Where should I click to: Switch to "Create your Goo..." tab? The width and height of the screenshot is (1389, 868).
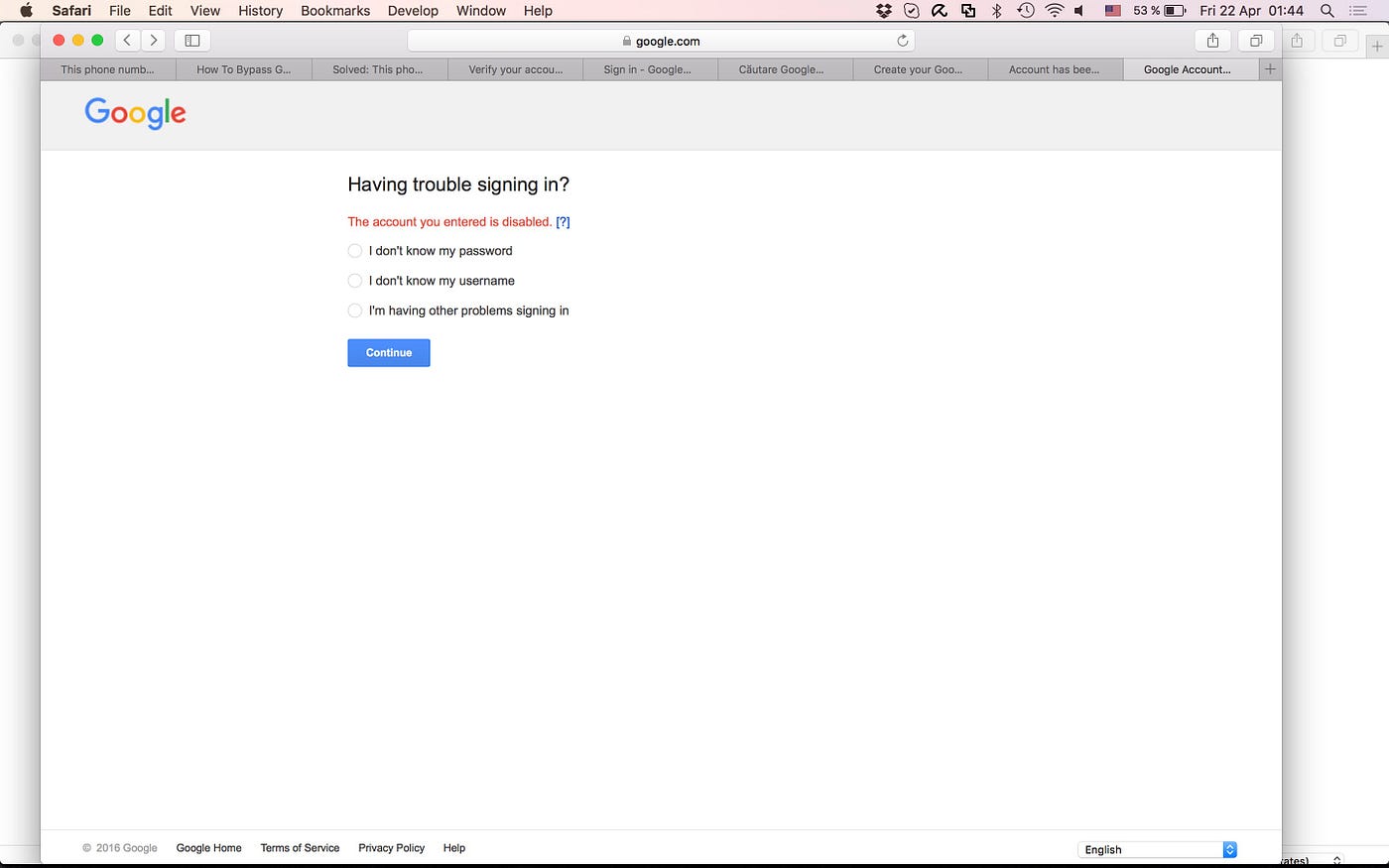pos(921,69)
